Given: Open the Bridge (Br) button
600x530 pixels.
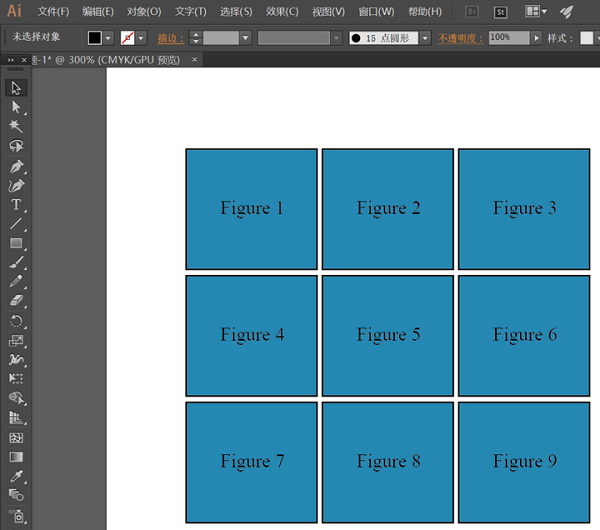Looking at the screenshot, I should point(473,12).
